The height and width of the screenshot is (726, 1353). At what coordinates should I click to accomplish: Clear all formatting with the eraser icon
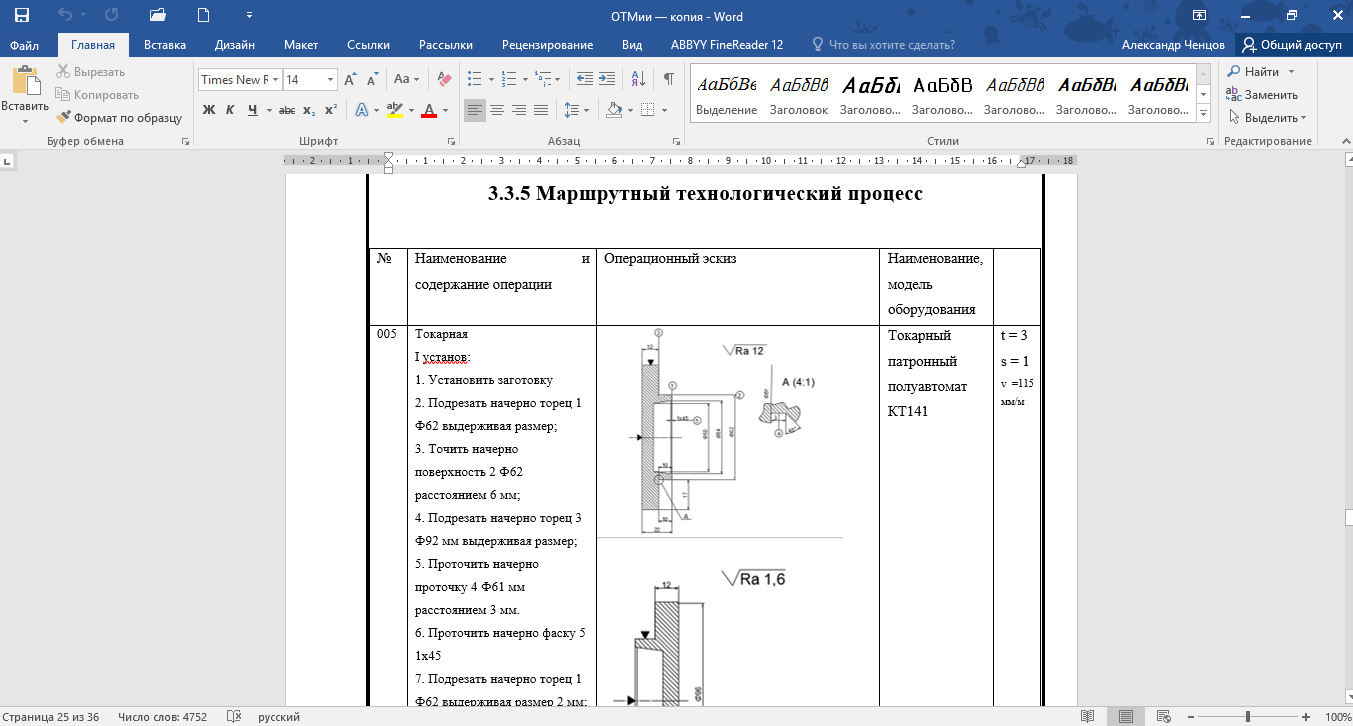click(445, 79)
